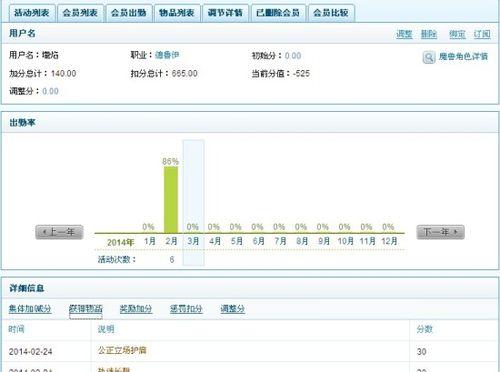This screenshot has height=372, width=500.
Task: Open the 活动列表 tab
Action: [31, 13]
